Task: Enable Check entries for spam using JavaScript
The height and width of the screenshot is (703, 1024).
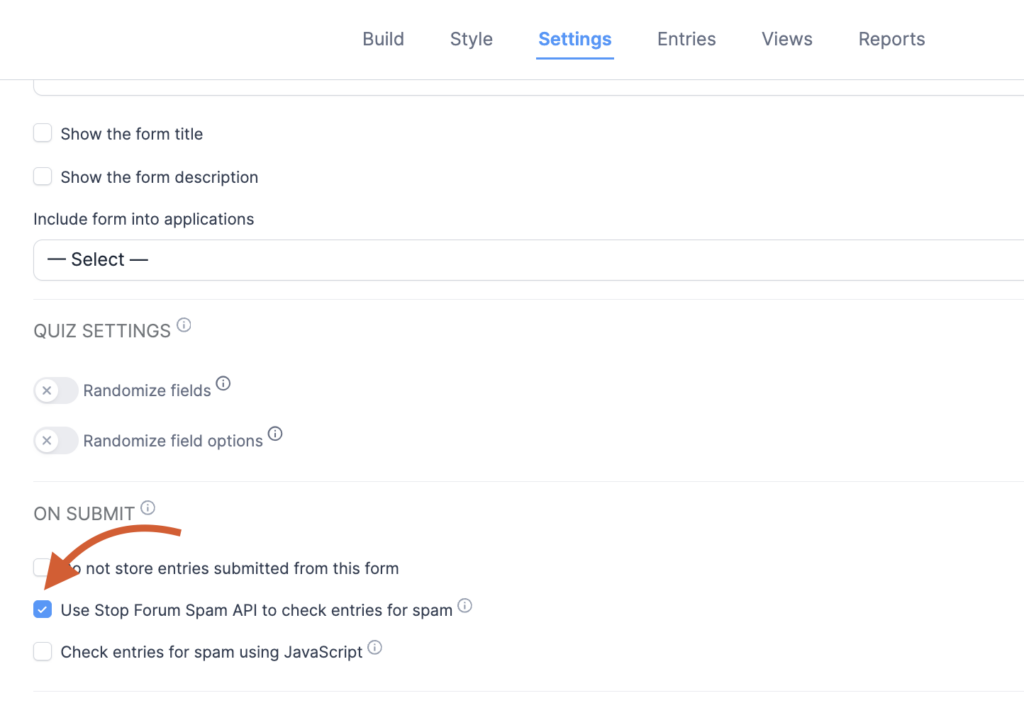Action: point(42,651)
